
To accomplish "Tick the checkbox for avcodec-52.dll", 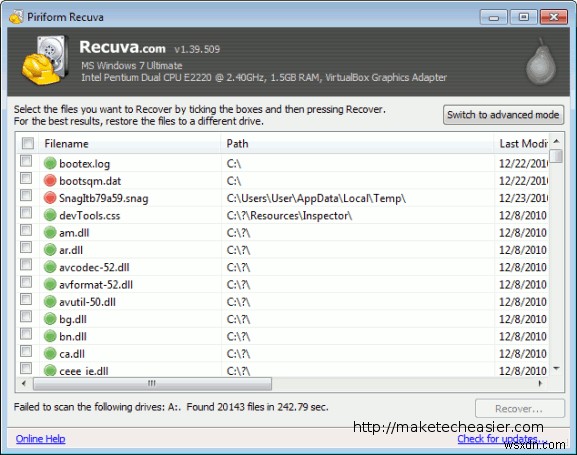I will pos(26,265).
